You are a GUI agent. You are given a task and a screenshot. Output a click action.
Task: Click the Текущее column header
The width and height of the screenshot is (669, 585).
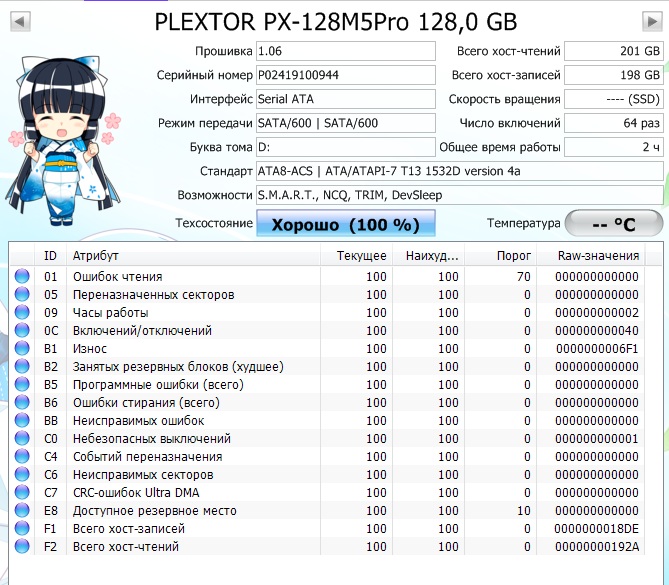pos(356,256)
